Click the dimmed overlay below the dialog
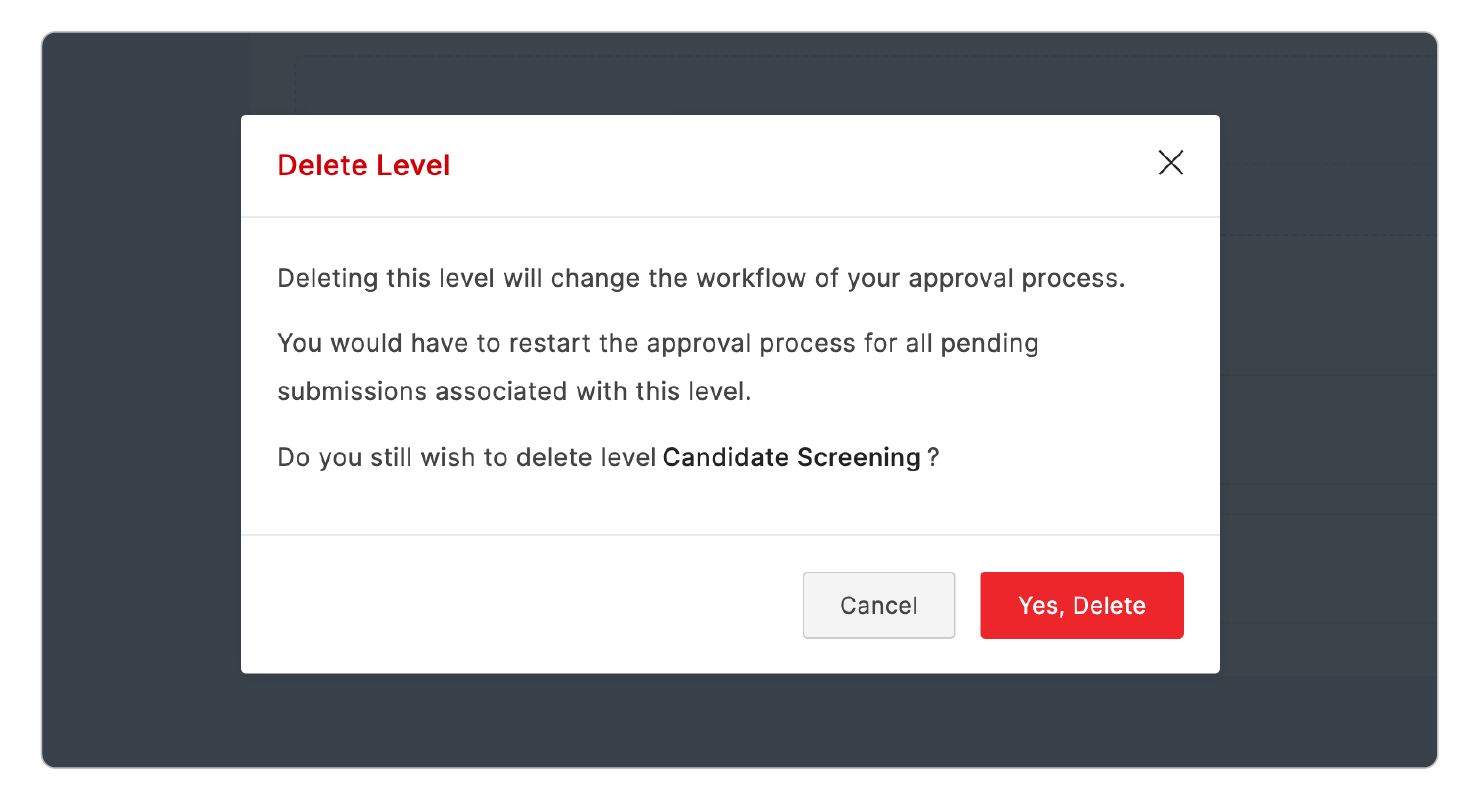This screenshot has height=800, width=1480. coord(730,720)
